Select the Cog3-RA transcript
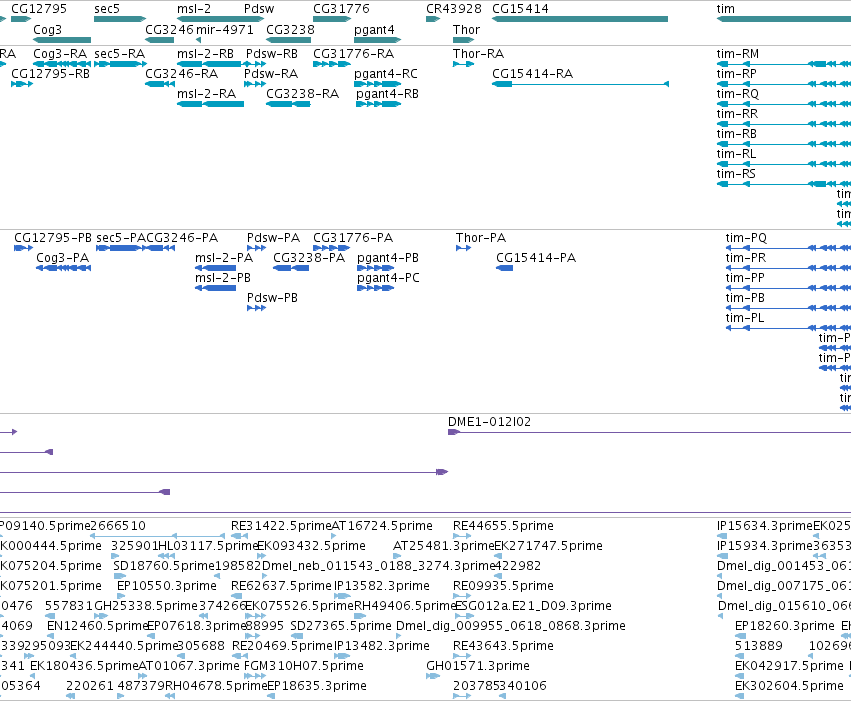The width and height of the screenshot is (851, 701). 62,64
